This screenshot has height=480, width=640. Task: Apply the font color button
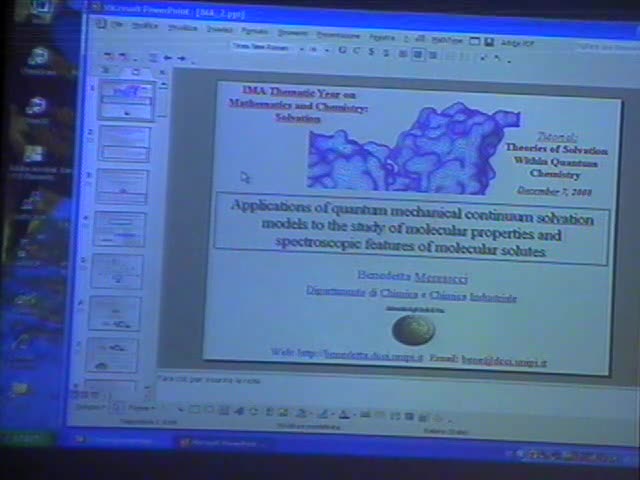[344, 415]
